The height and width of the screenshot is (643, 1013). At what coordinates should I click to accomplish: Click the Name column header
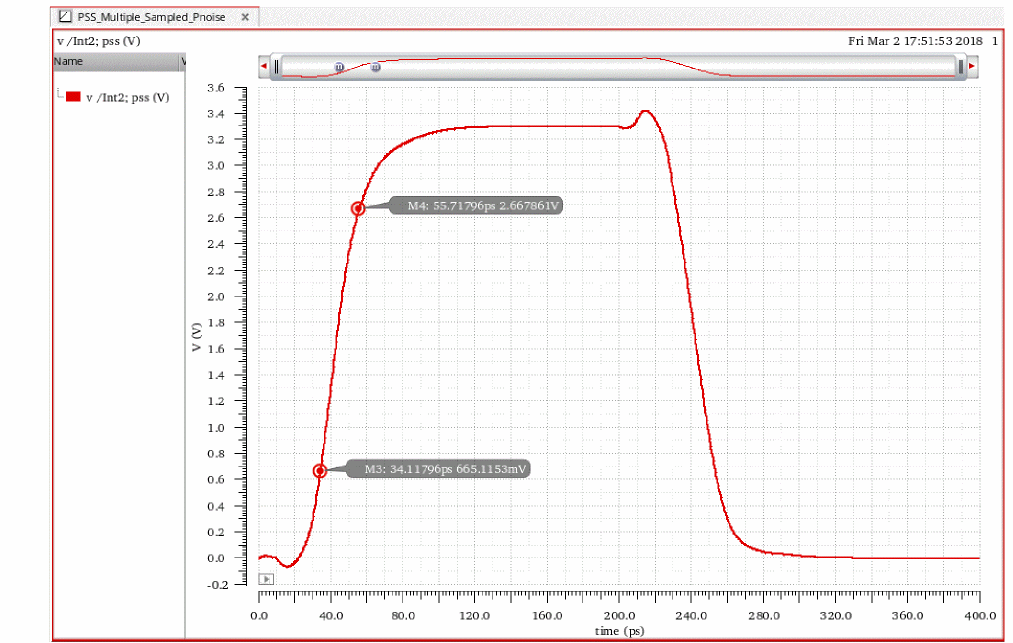(68, 62)
